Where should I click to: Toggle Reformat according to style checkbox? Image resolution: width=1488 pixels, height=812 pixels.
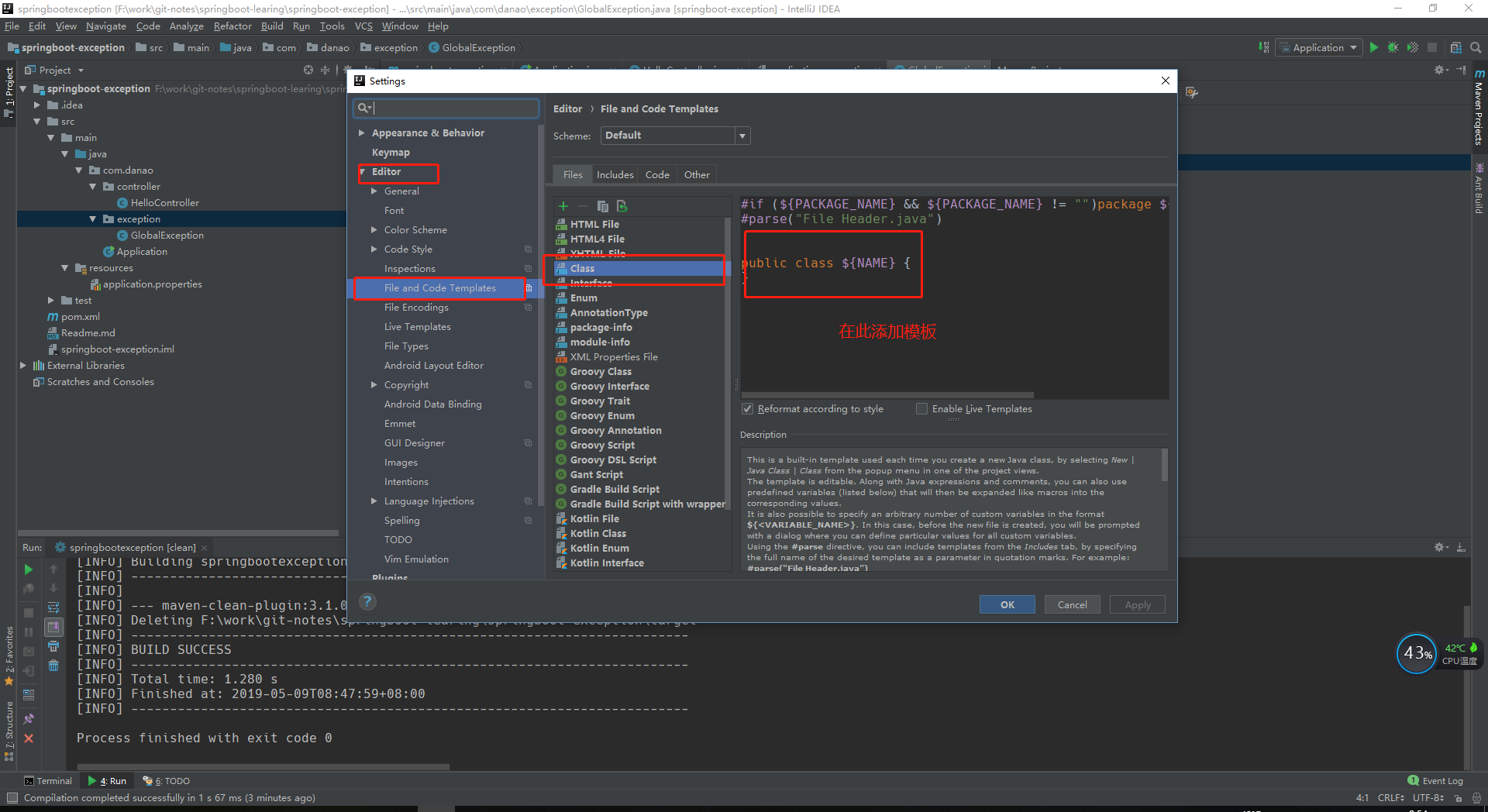coord(748,409)
